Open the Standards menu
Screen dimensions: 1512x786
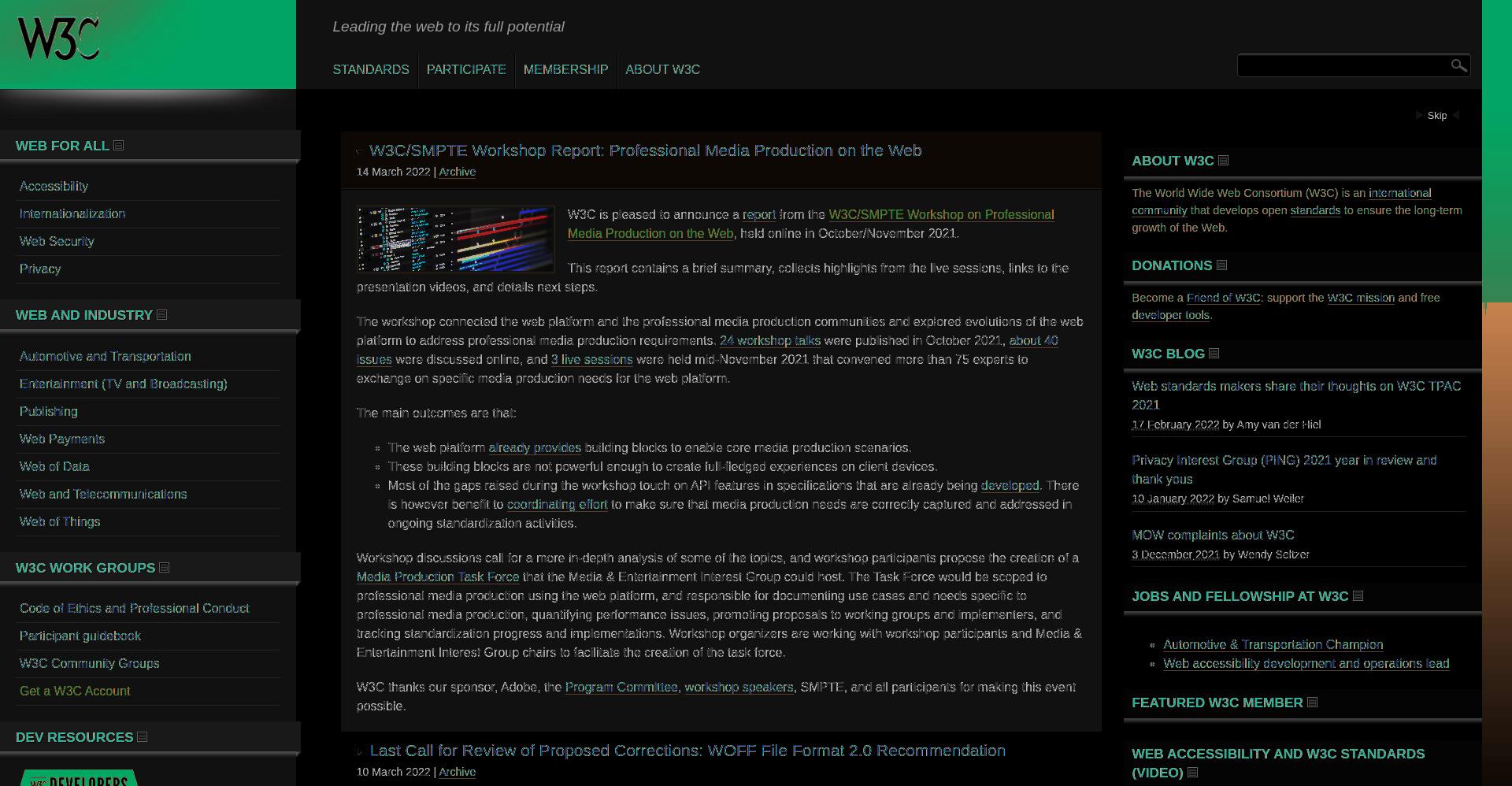[371, 69]
